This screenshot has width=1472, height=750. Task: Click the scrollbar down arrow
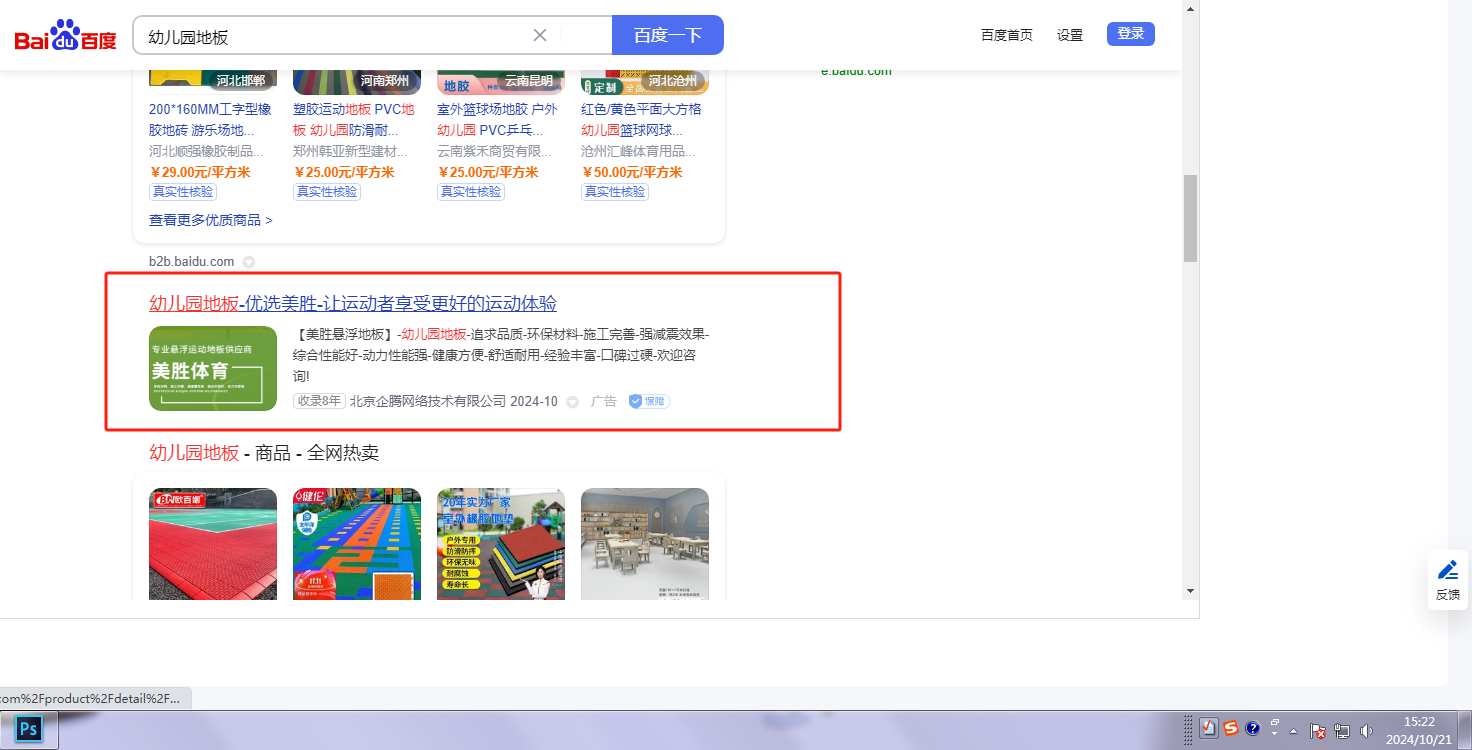1190,591
